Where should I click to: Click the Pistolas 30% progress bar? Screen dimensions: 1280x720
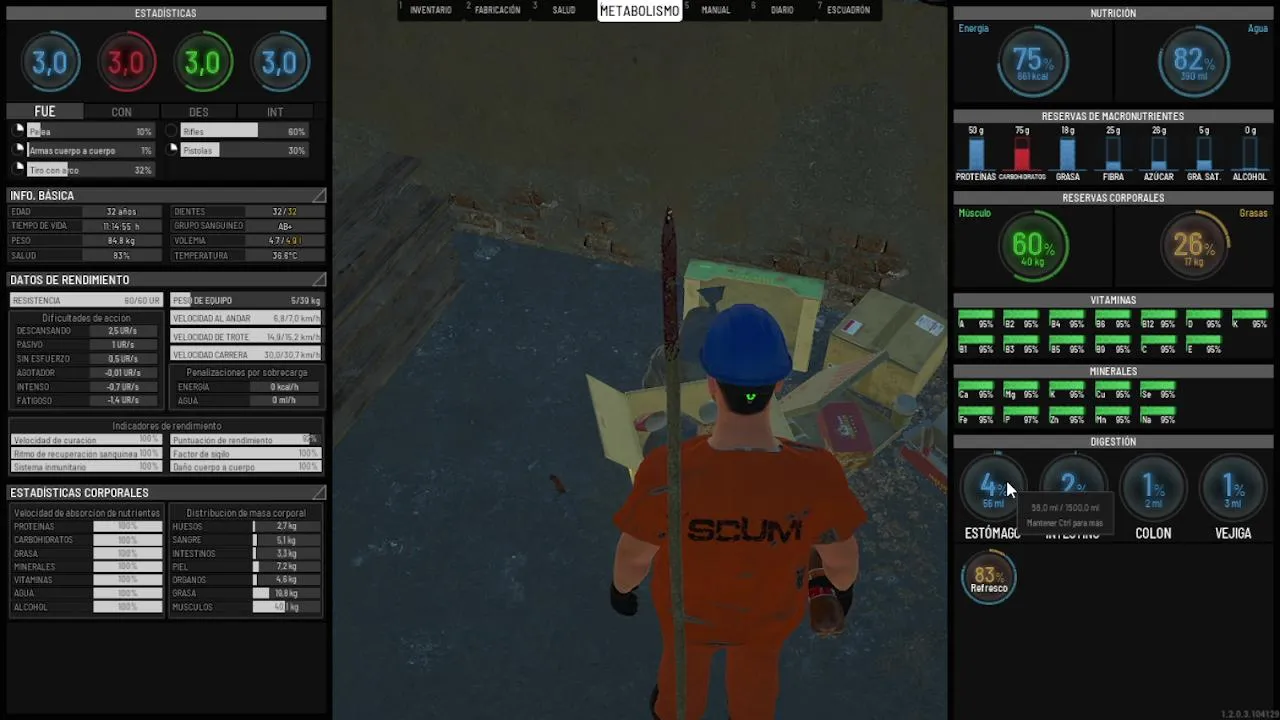pos(244,150)
